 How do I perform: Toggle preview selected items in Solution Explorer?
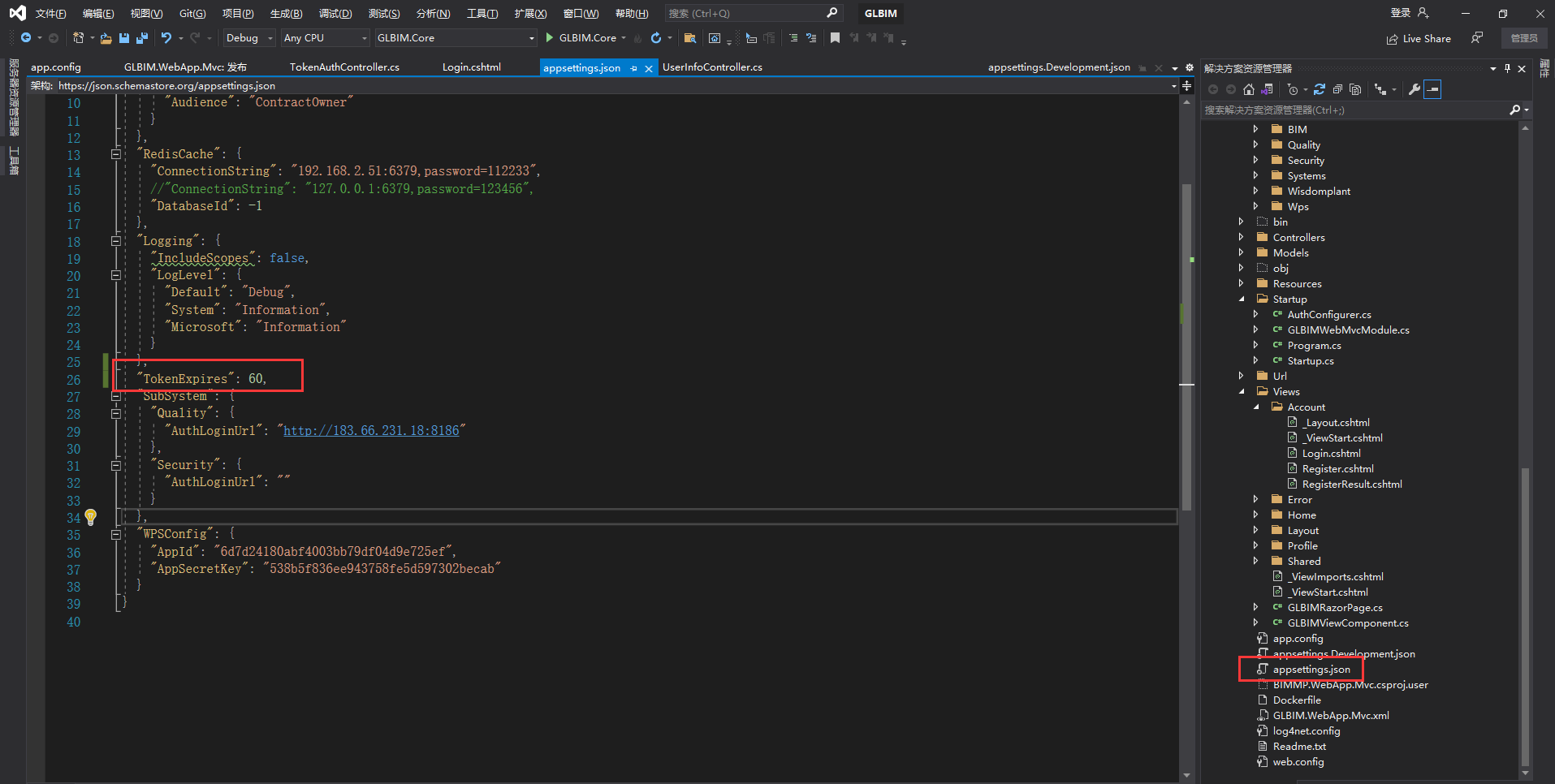(1432, 89)
